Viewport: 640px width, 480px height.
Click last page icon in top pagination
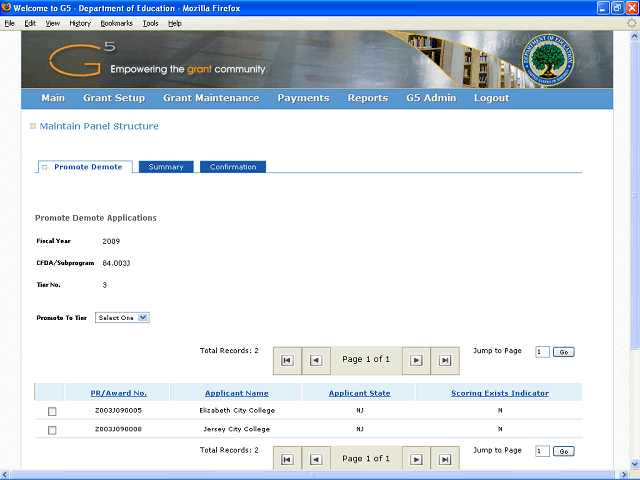click(x=445, y=361)
